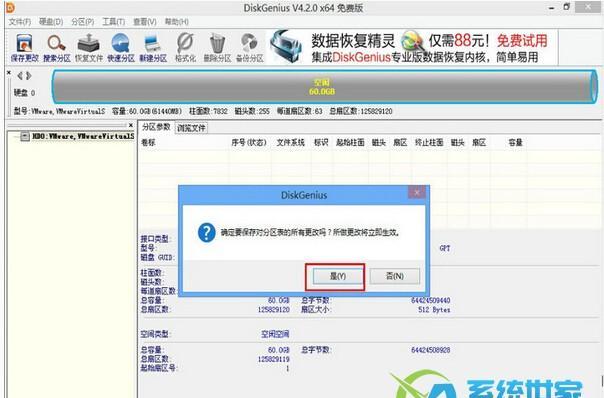
Task: Click the Backup Partition (备份分区) icon
Action: tap(250, 48)
